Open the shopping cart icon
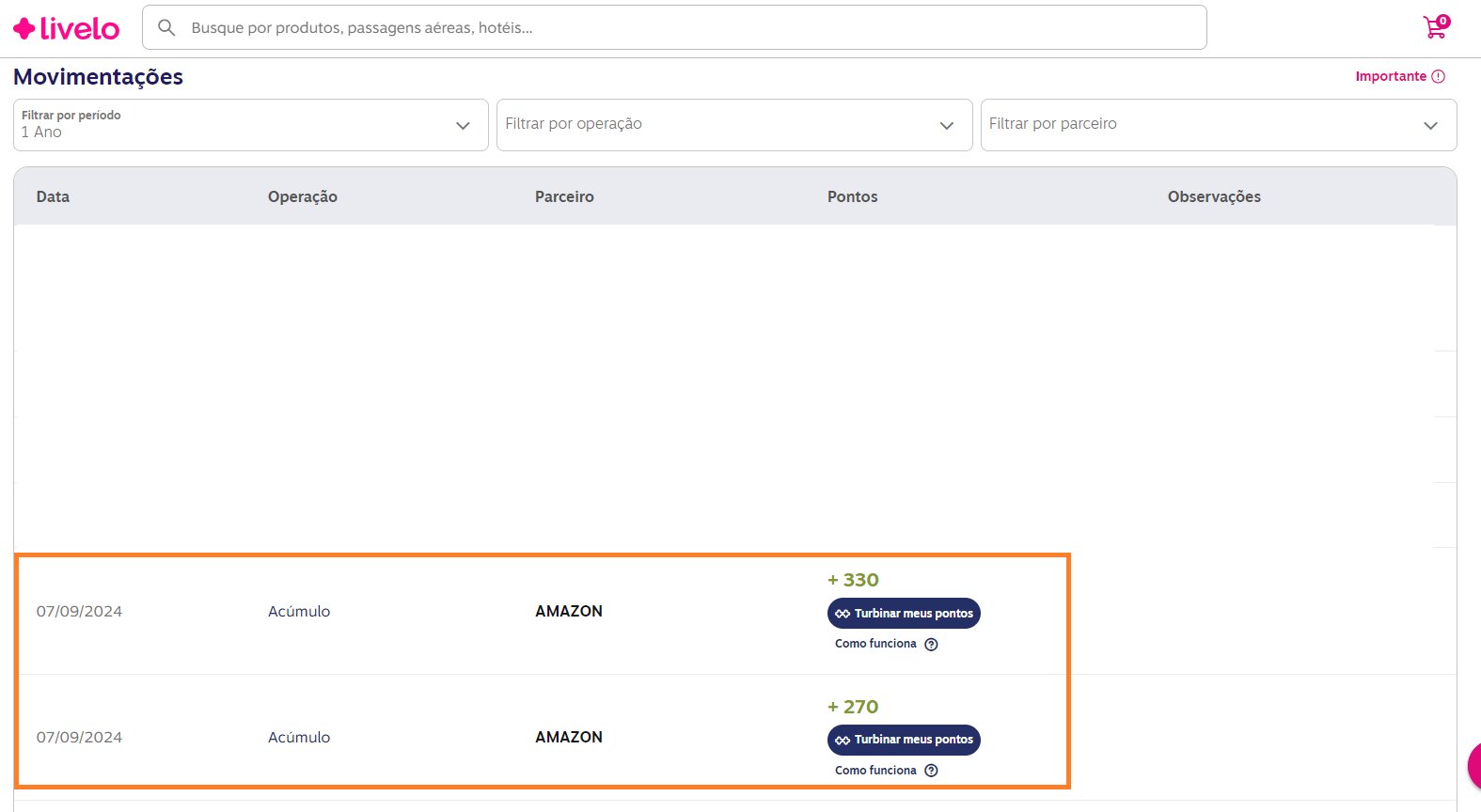This screenshot has width=1481, height=812. [1436, 26]
